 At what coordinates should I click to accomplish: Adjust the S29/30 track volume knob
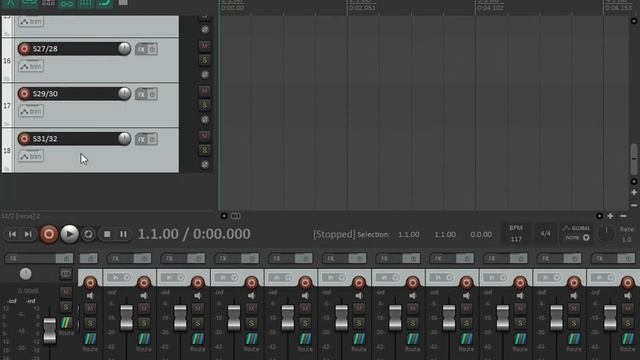(x=124, y=93)
